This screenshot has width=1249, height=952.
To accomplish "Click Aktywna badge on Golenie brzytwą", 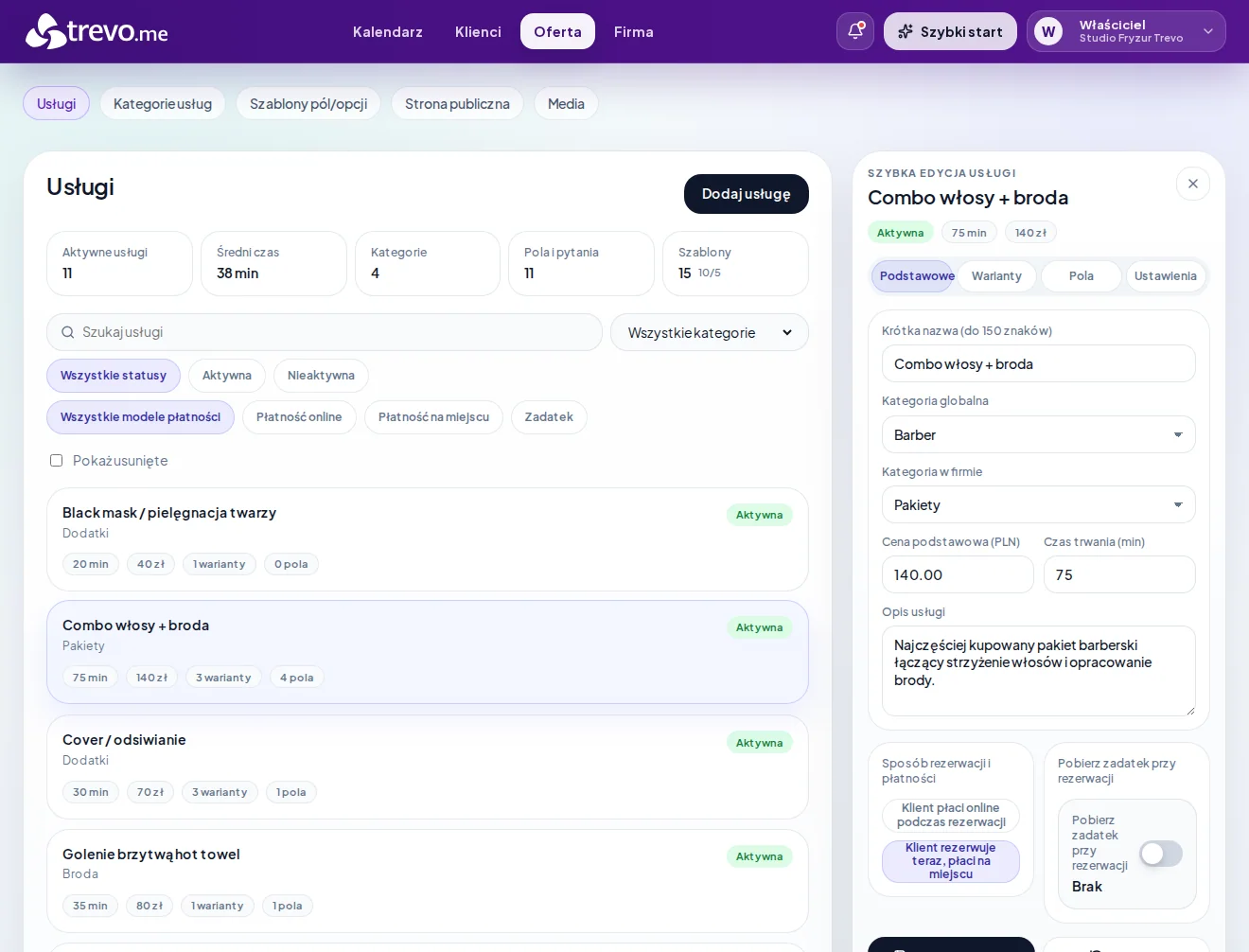I will click(x=759, y=856).
